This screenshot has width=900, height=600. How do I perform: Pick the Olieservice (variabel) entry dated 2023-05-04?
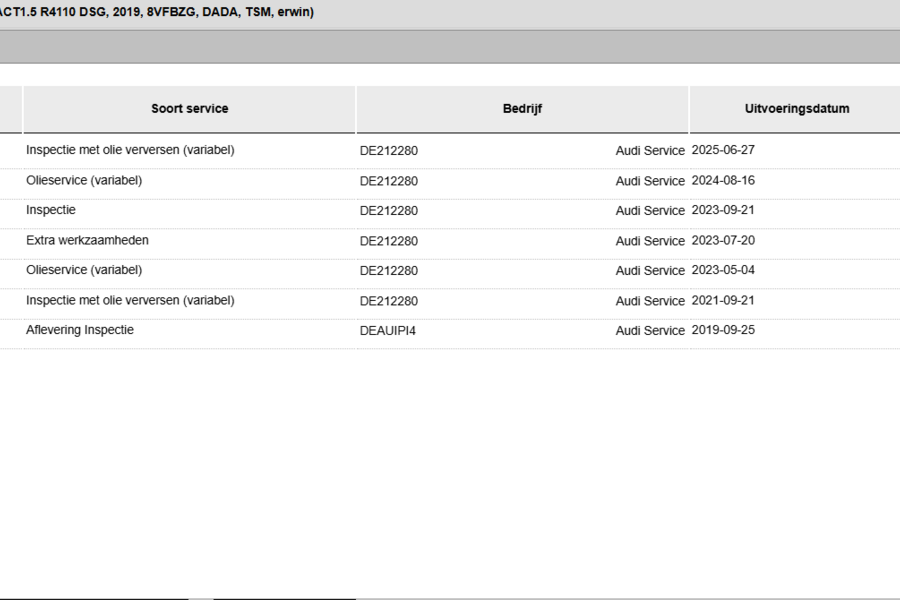pyautogui.click(x=450, y=270)
